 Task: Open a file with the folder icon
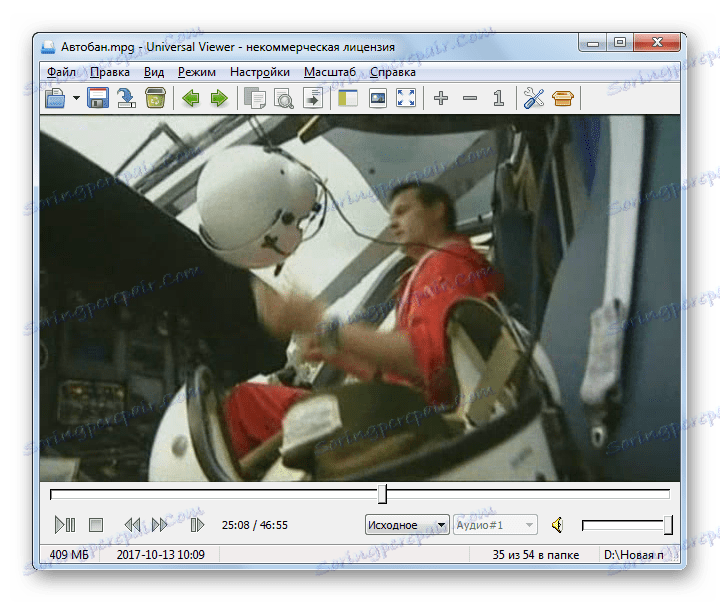coord(55,98)
